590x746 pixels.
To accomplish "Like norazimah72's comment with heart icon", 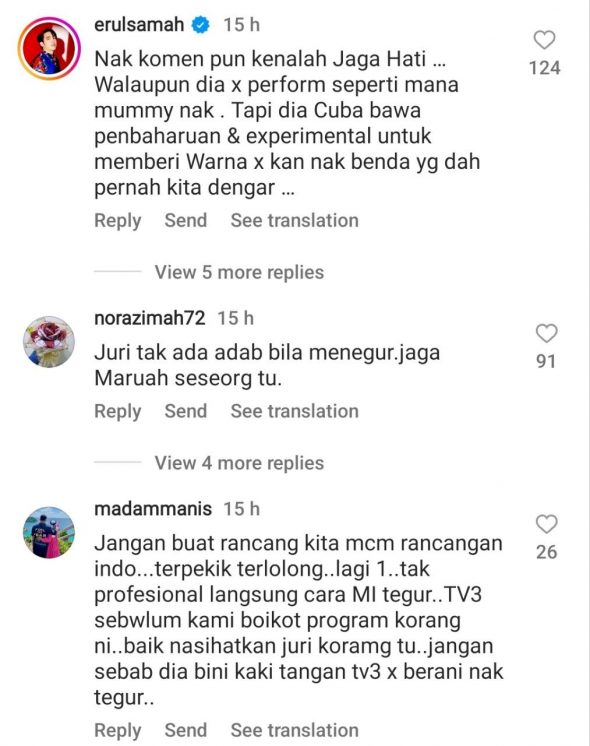I will pos(546,333).
